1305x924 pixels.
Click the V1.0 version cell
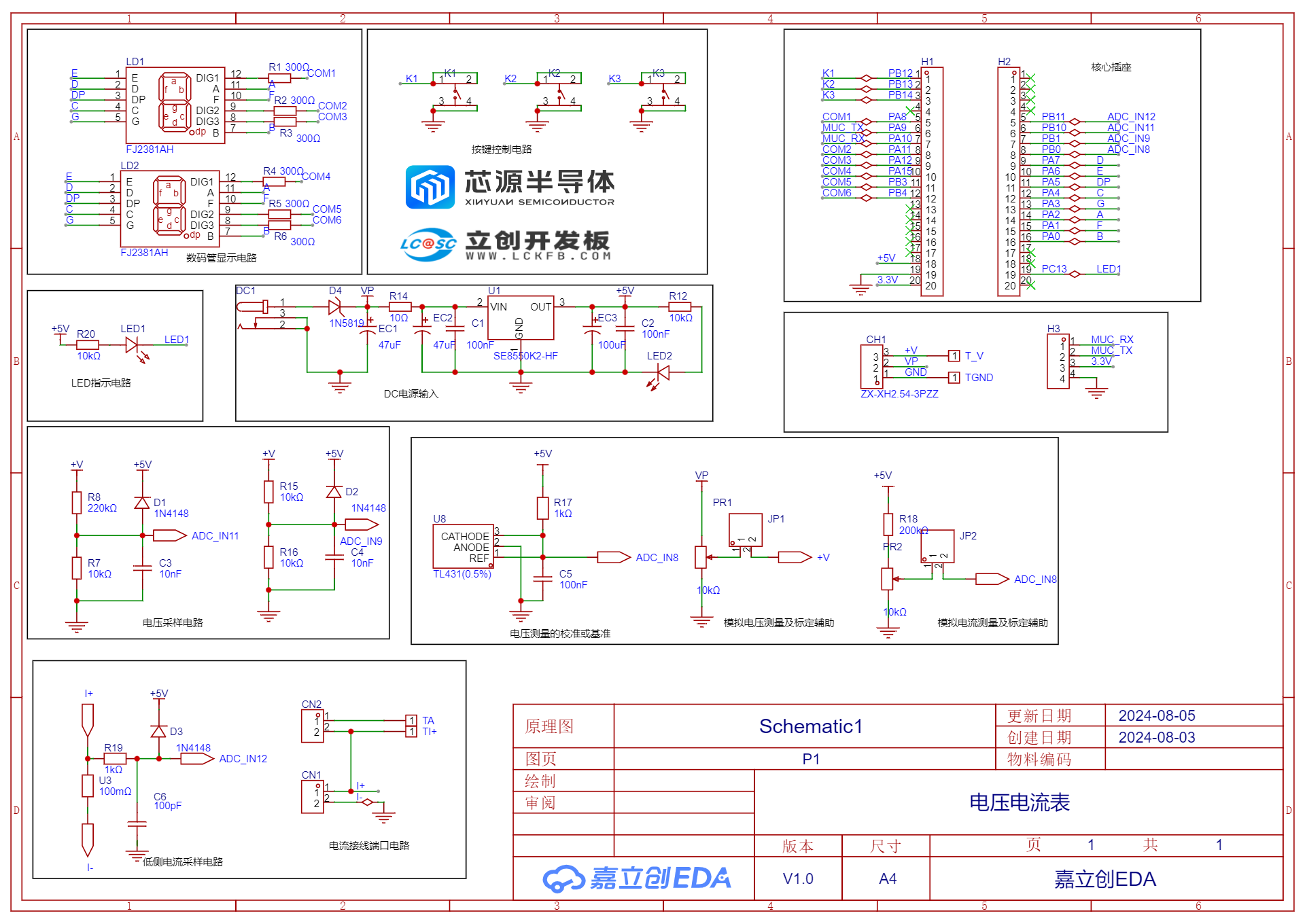point(798,878)
